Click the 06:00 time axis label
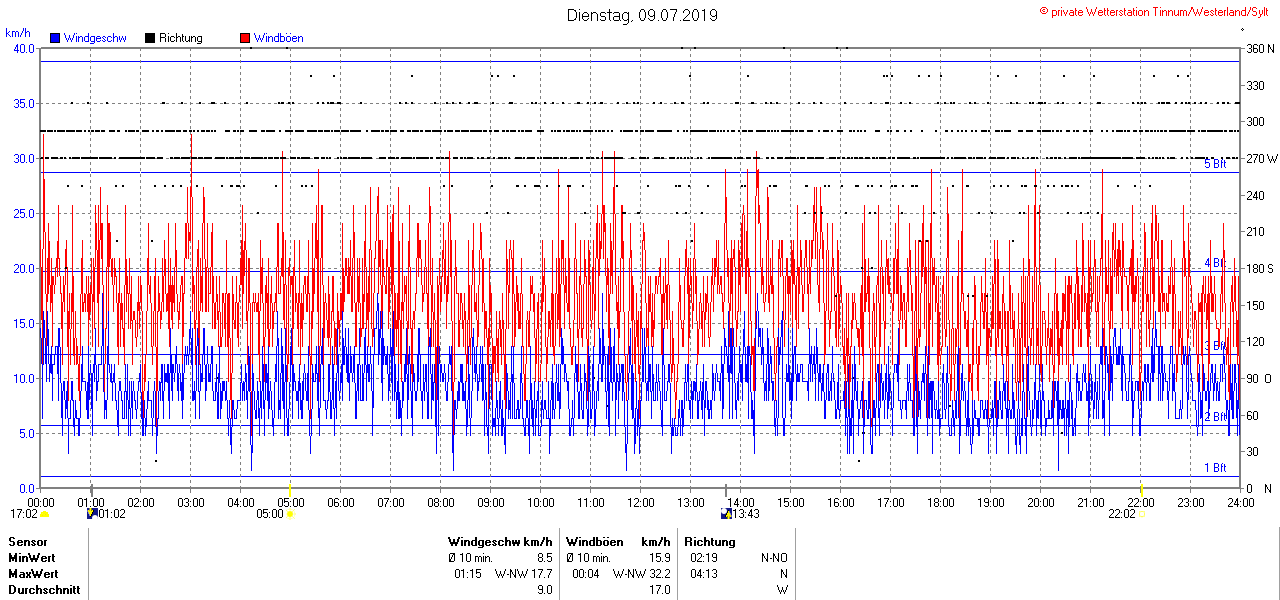 tap(341, 503)
